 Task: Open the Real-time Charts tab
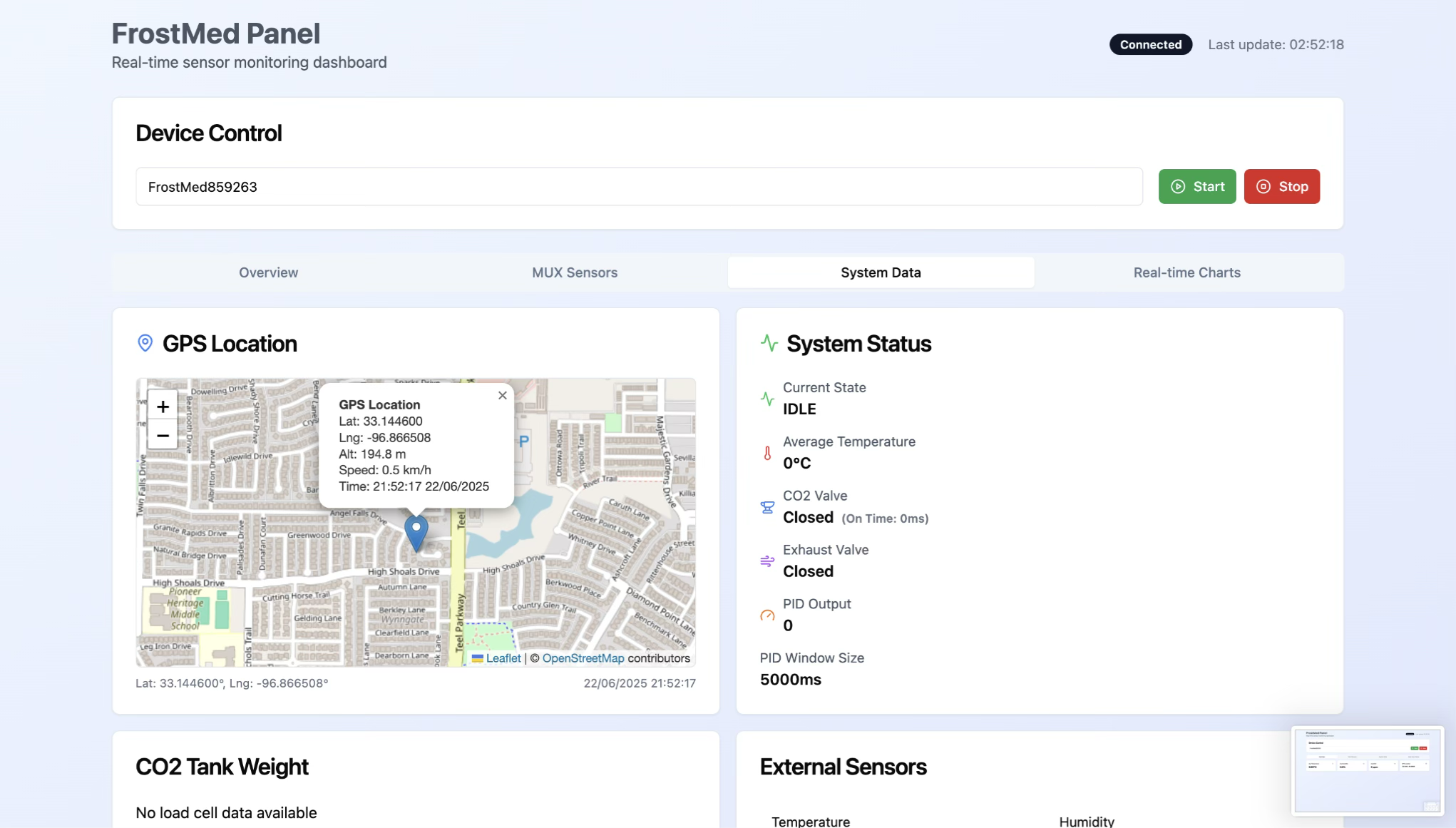pos(1186,272)
